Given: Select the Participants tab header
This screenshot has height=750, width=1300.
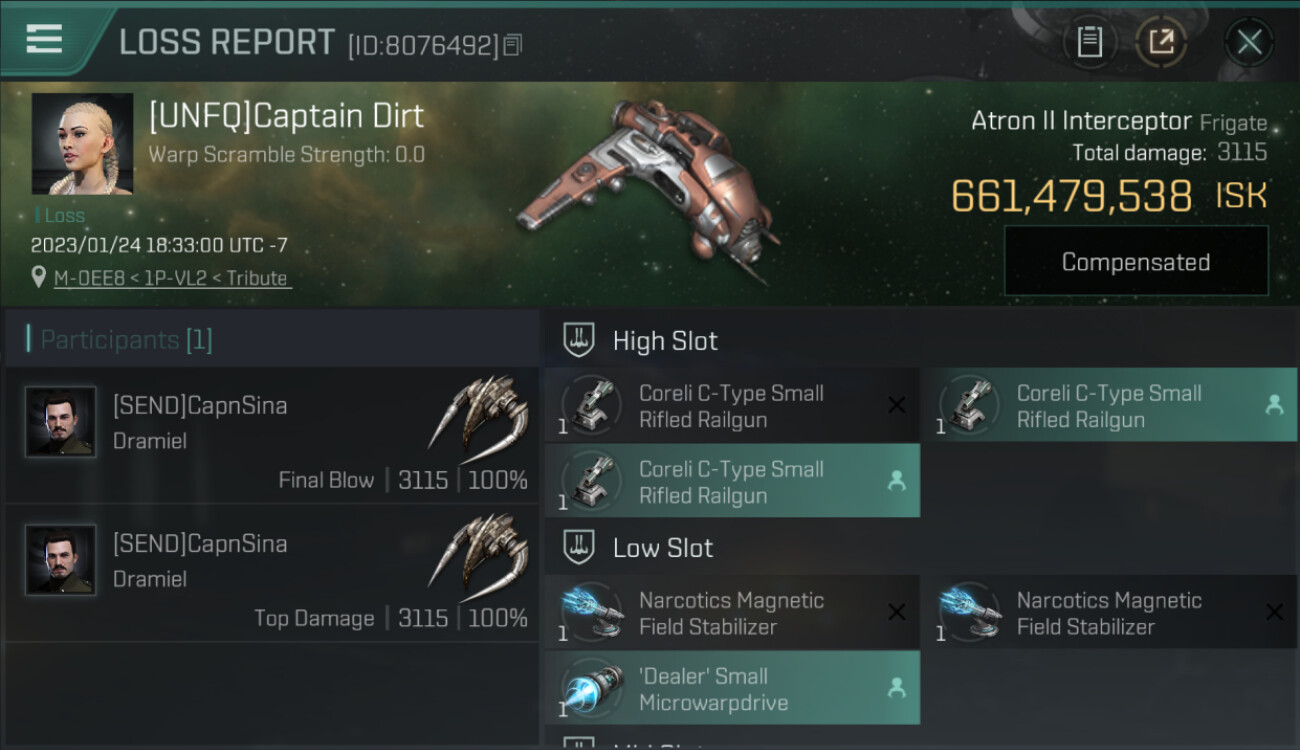Looking at the screenshot, I should (x=126, y=340).
